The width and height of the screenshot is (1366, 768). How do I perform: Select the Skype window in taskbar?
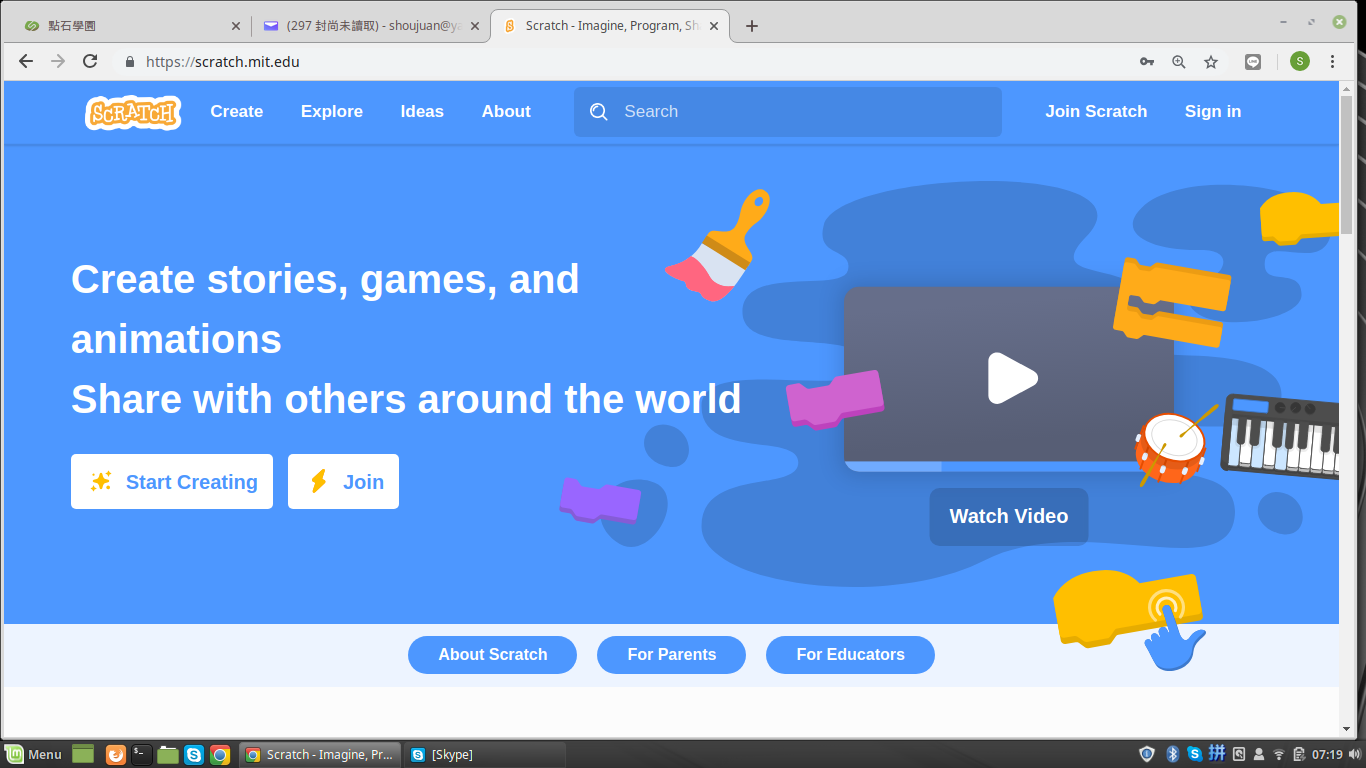point(485,755)
